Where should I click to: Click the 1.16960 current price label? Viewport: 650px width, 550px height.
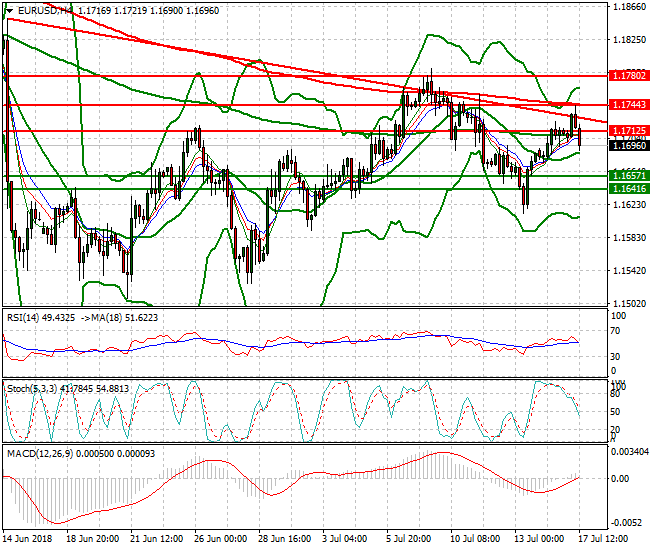click(629, 145)
